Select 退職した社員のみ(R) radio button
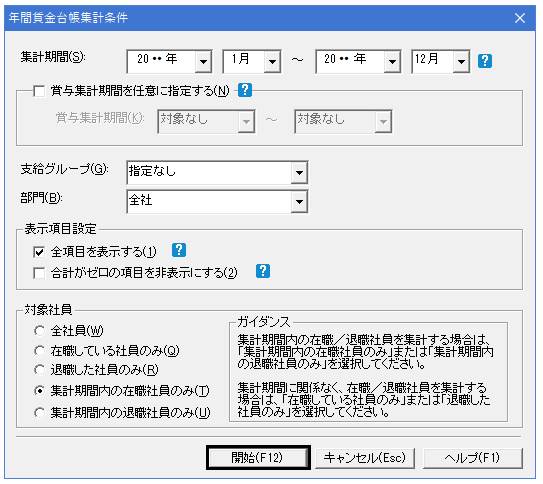The height and width of the screenshot is (484, 543). (39, 370)
